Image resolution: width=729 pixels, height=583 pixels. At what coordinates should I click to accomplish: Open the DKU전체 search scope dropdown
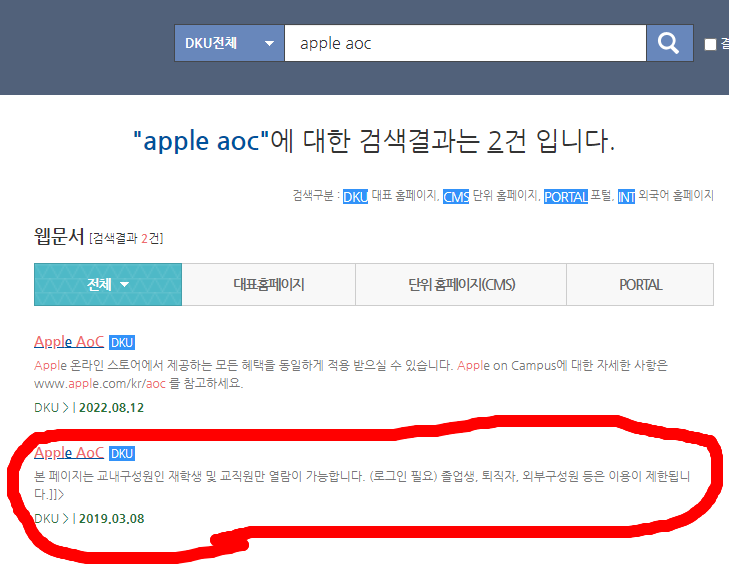(x=229, y=43)
